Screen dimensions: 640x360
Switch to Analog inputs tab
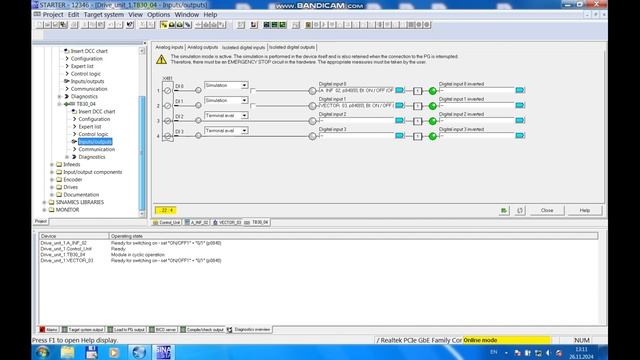coord(169,47)
